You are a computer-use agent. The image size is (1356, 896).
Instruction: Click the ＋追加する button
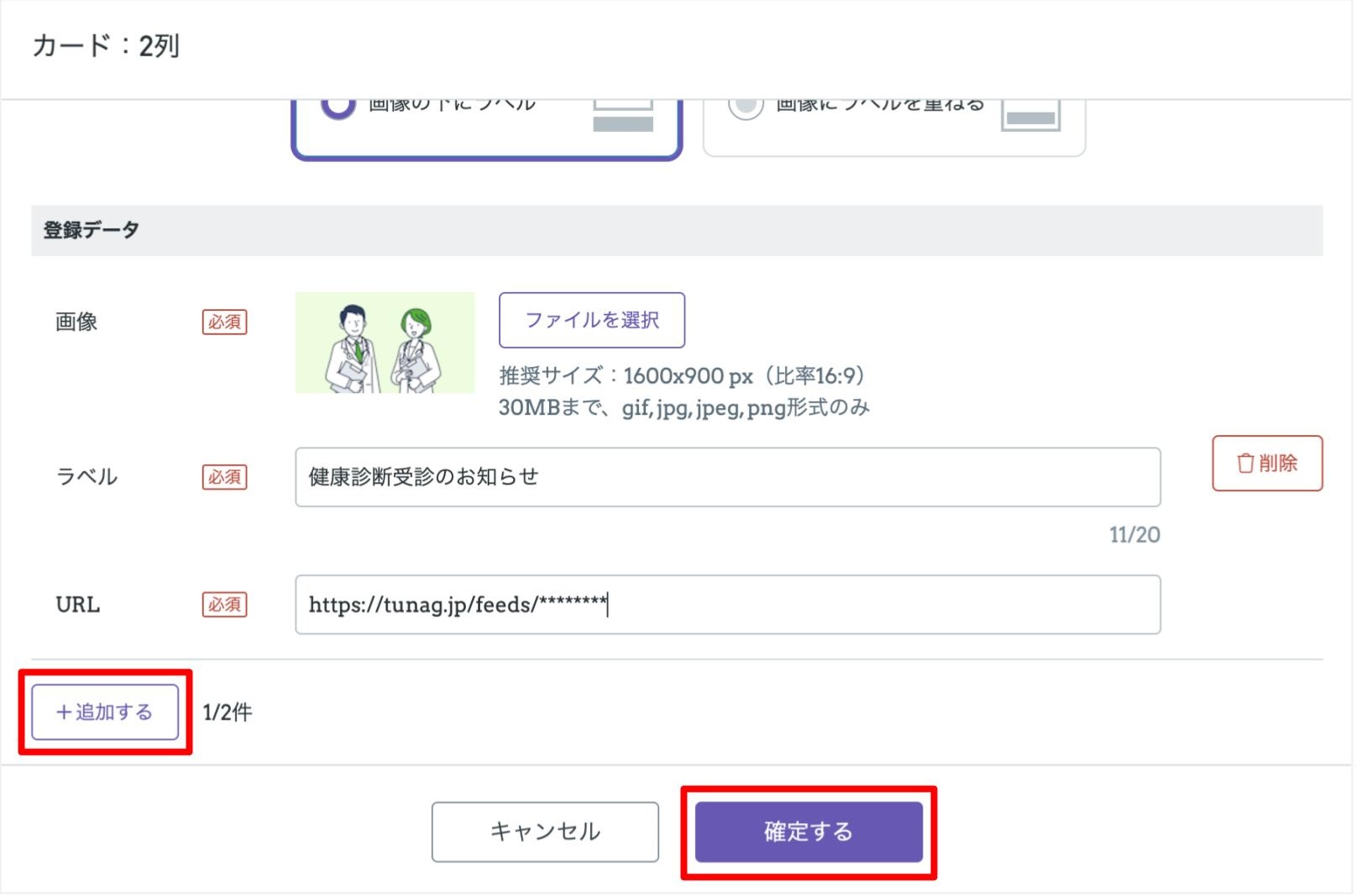[x=105, y=712]
